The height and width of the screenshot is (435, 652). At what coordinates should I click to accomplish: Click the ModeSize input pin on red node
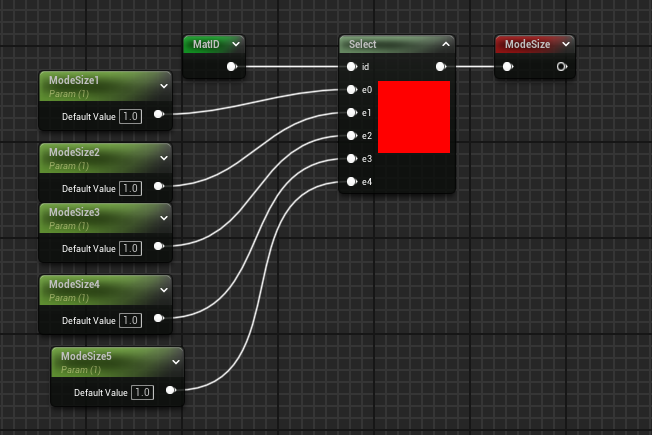[x=508, y=67]
